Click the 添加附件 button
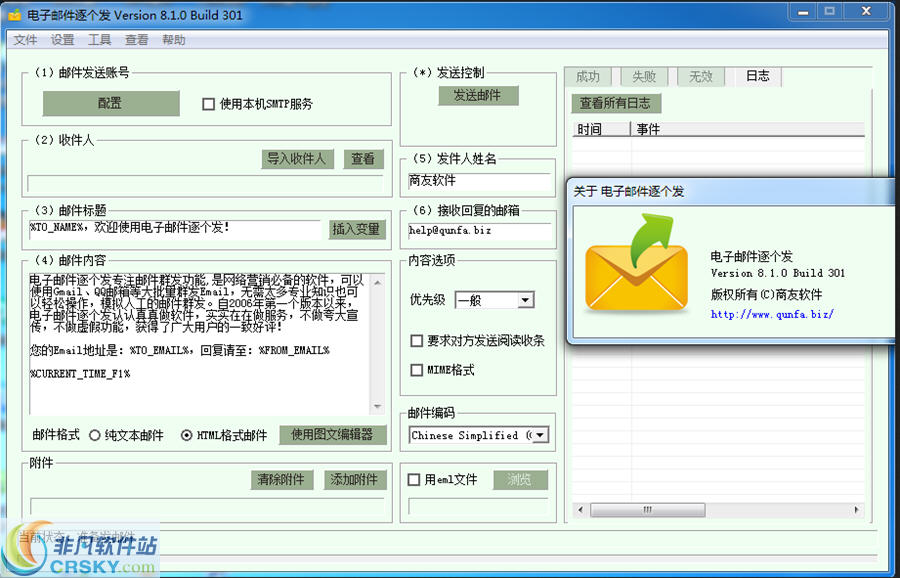 [x=355, y=479]
